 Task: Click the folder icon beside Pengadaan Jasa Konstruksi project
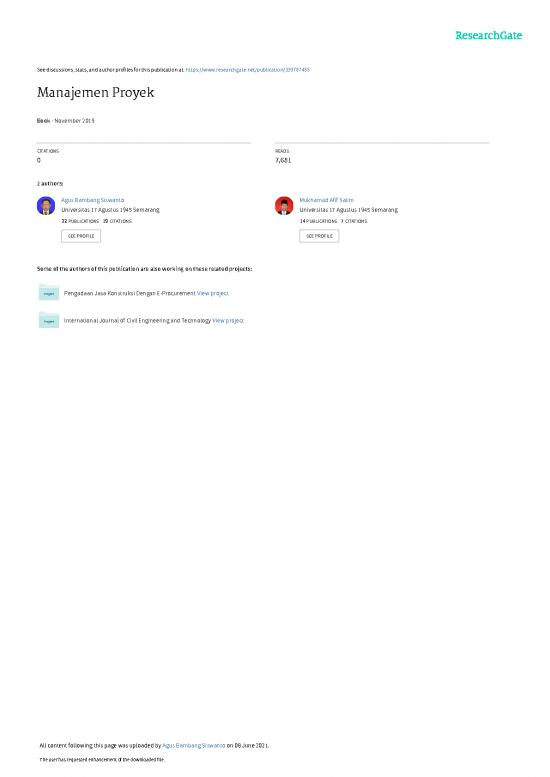pyautogui.click(x=49, y=292)
